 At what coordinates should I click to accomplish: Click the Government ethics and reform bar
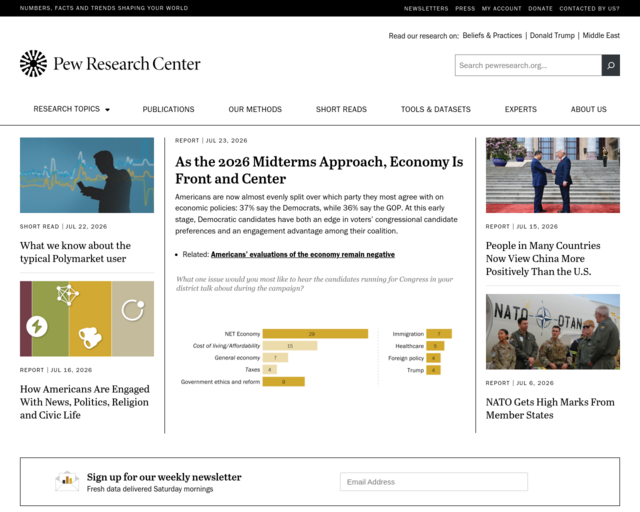pos(284,382)
